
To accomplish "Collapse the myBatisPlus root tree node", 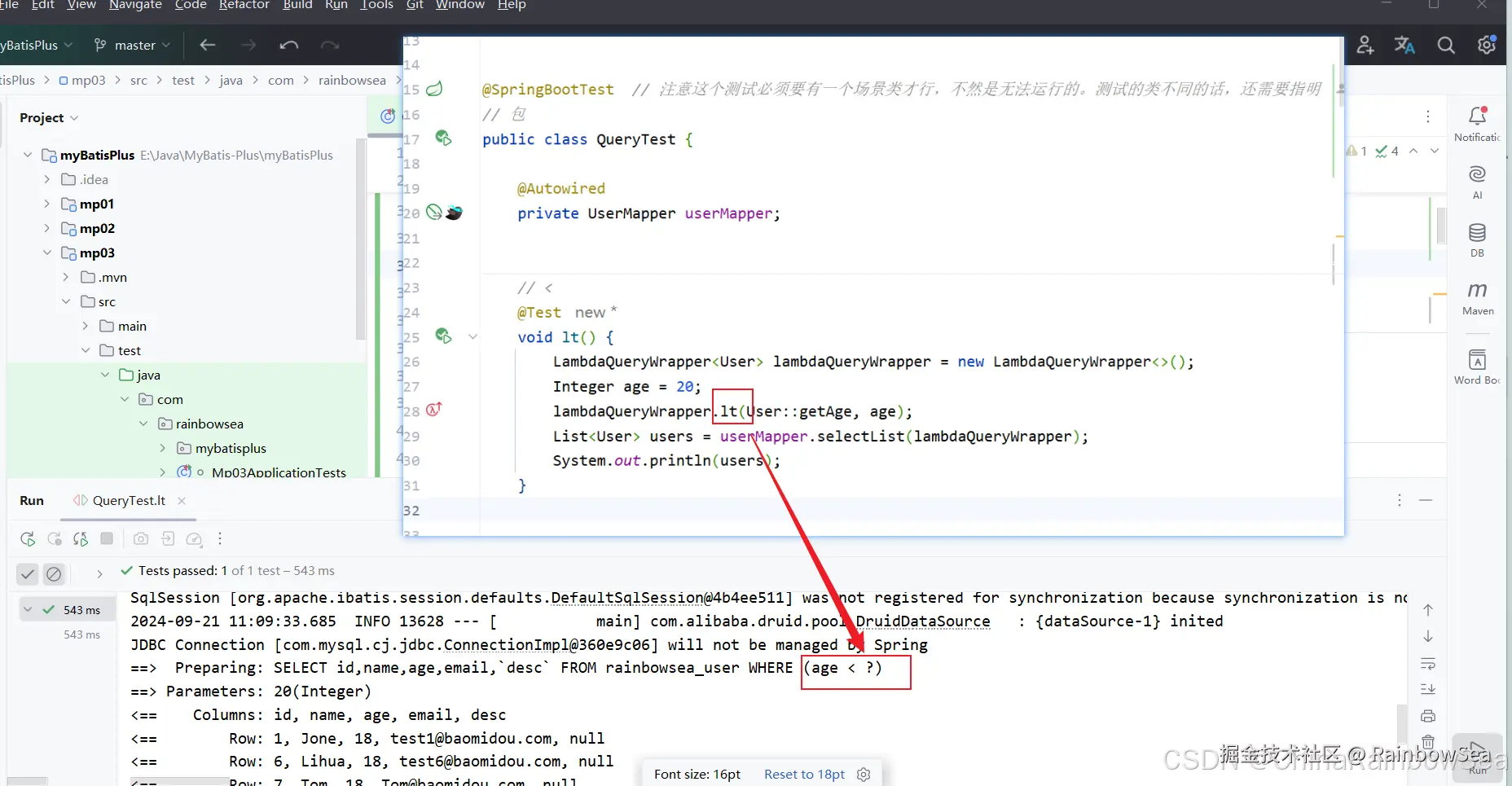I will pos(28,155).
